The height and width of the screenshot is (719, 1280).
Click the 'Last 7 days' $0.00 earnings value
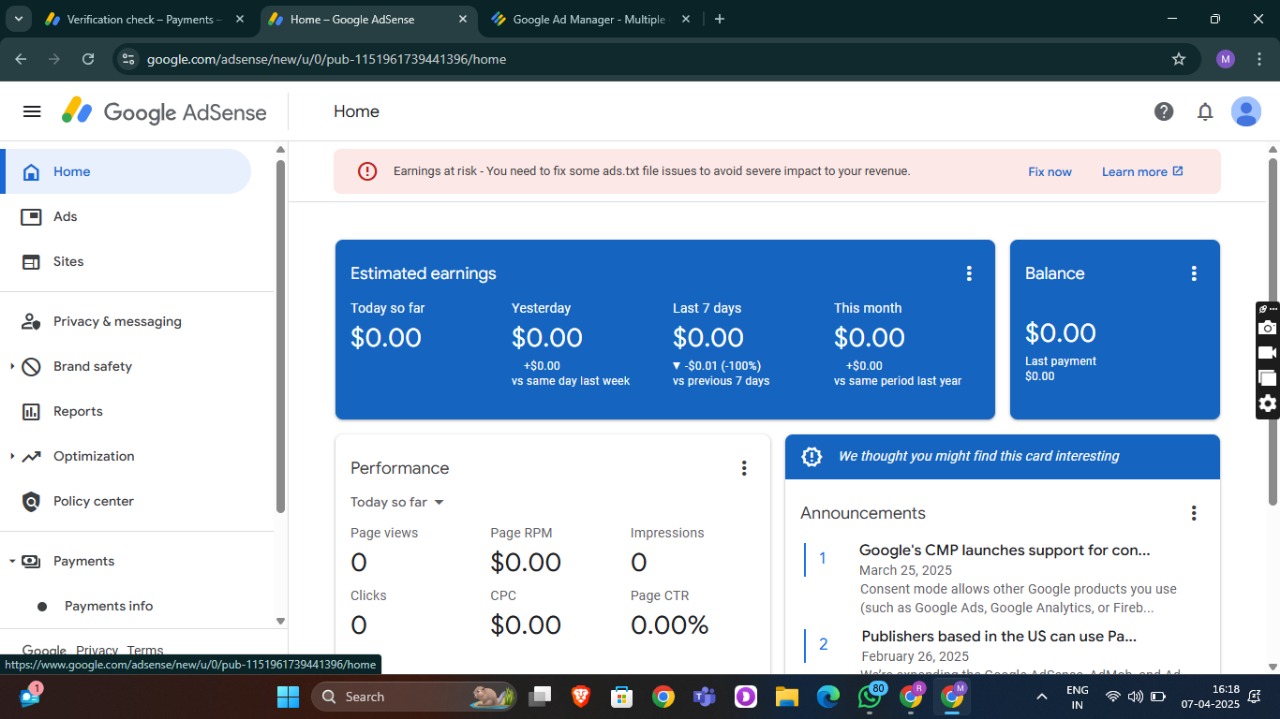point(708,338)
